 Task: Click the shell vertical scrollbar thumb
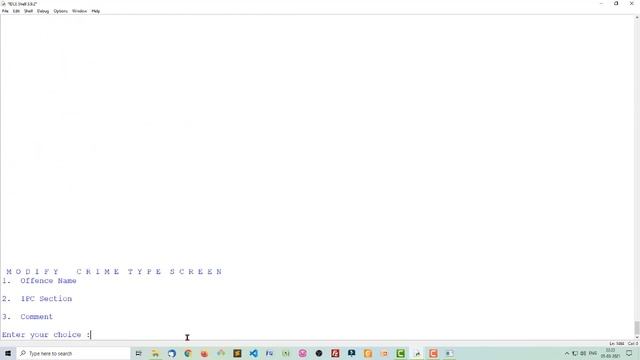coord(637,327)
